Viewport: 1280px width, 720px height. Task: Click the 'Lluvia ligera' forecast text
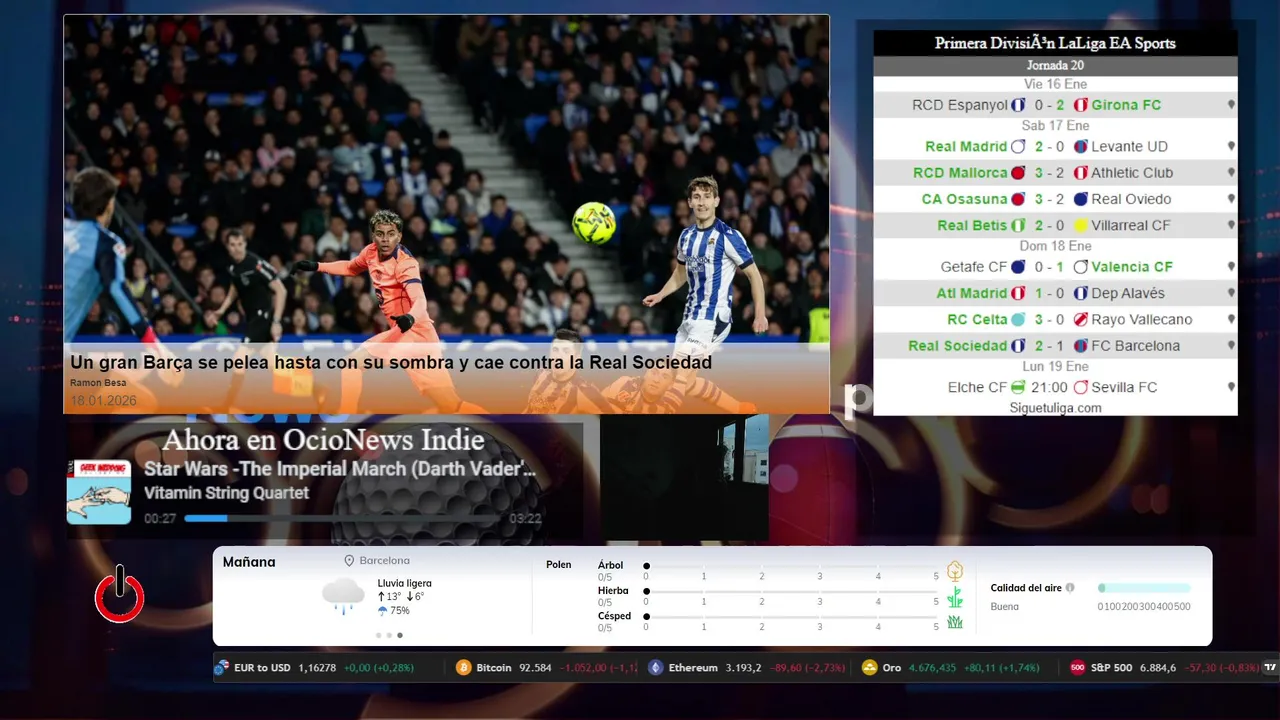[404, 583]
